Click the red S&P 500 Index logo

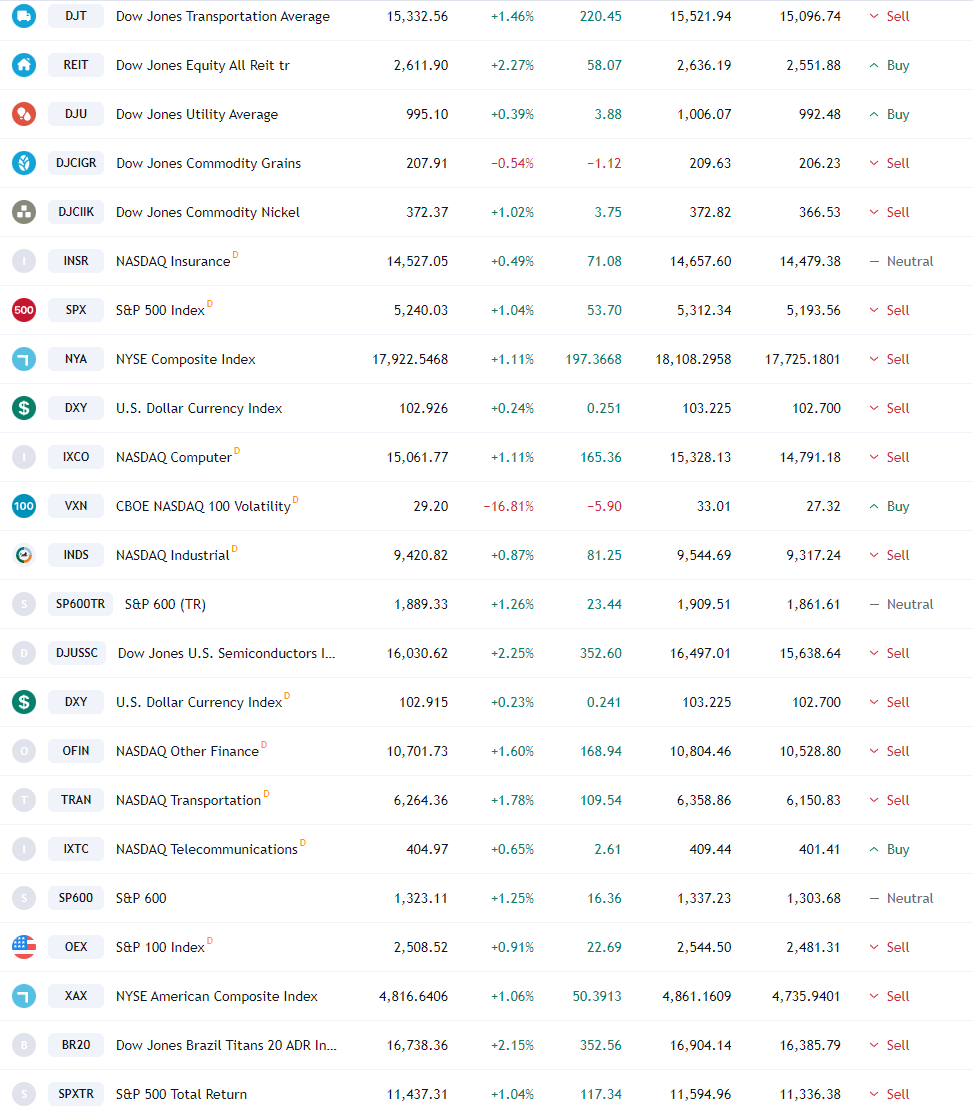point(24,310)
